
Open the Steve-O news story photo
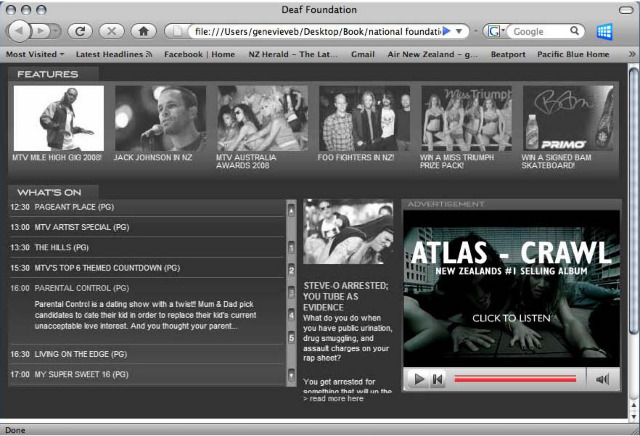pyautogui.click(x=348, y=231)
